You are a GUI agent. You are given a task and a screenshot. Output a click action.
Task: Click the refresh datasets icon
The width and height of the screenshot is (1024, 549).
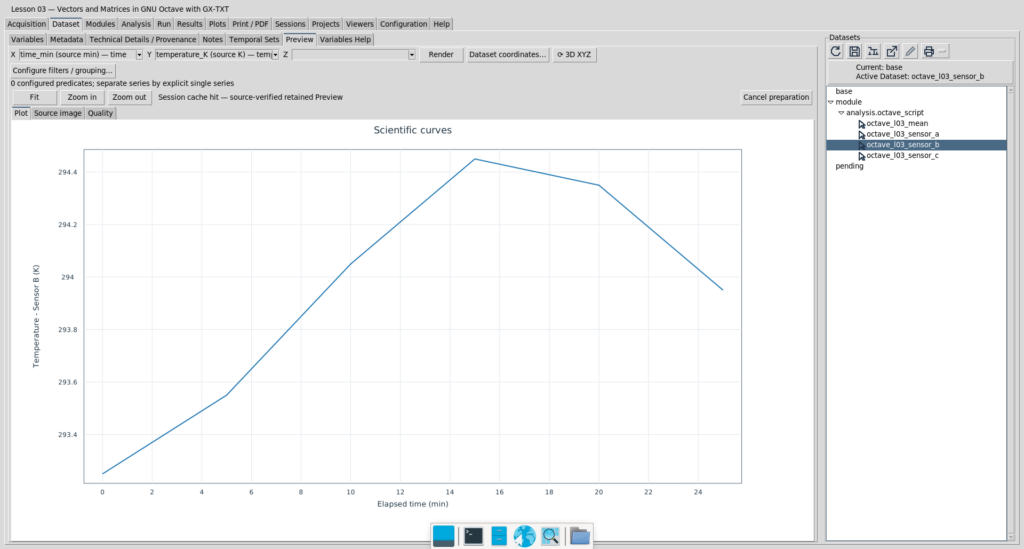[835, 52]
